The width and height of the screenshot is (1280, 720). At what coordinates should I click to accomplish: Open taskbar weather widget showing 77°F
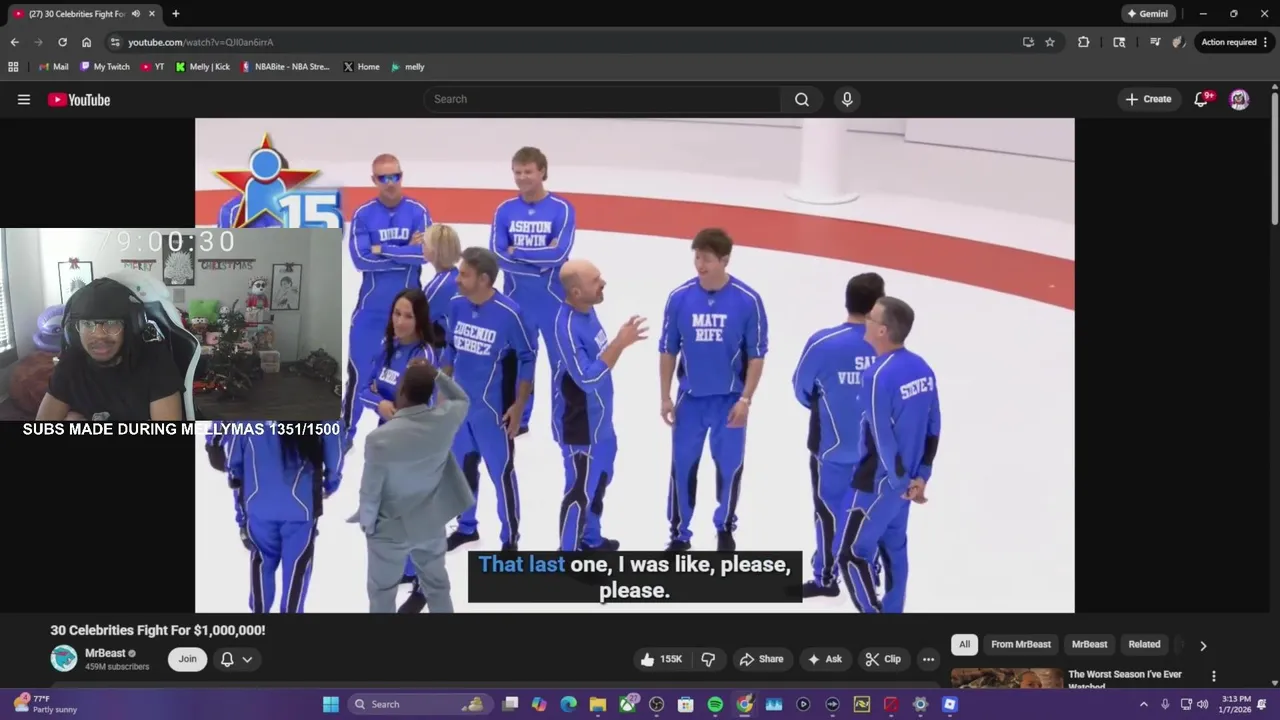[45, 704]
